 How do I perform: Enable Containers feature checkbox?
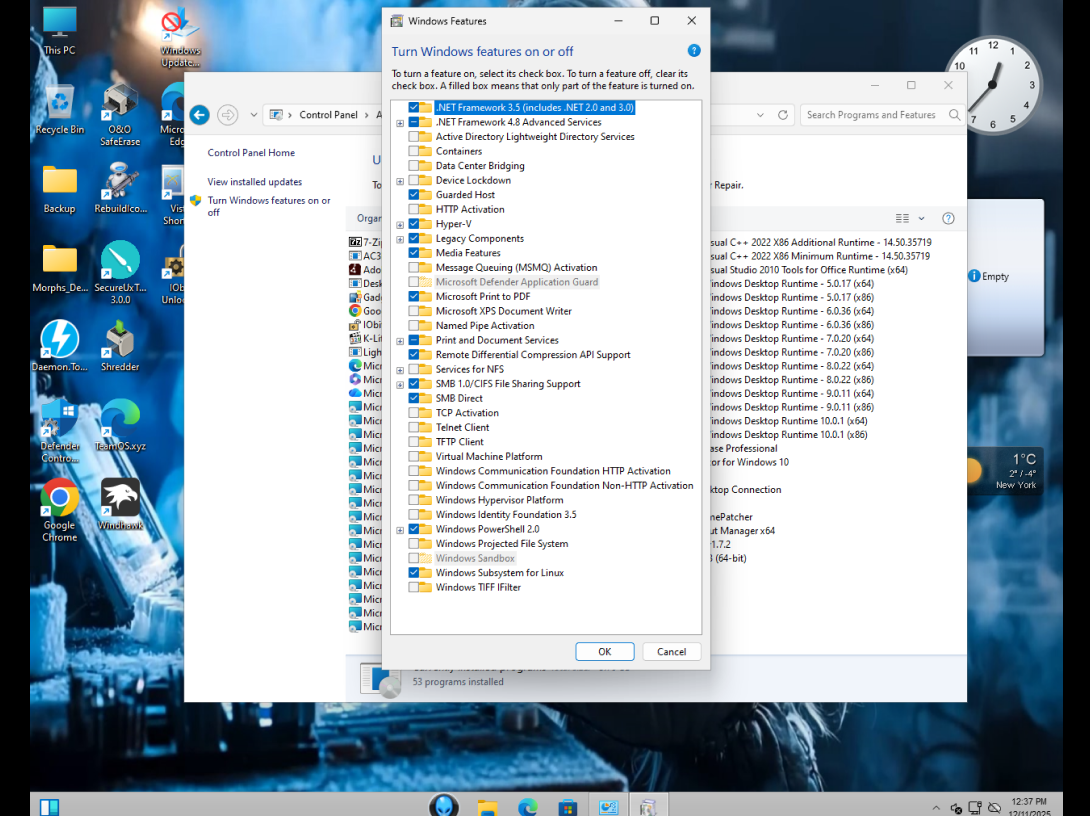(x=414, y=151)
